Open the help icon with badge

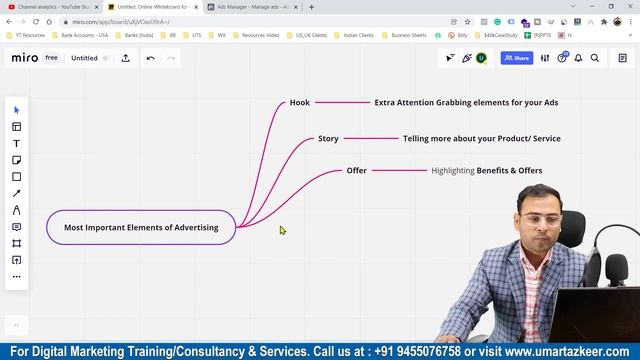pos(562,58)
